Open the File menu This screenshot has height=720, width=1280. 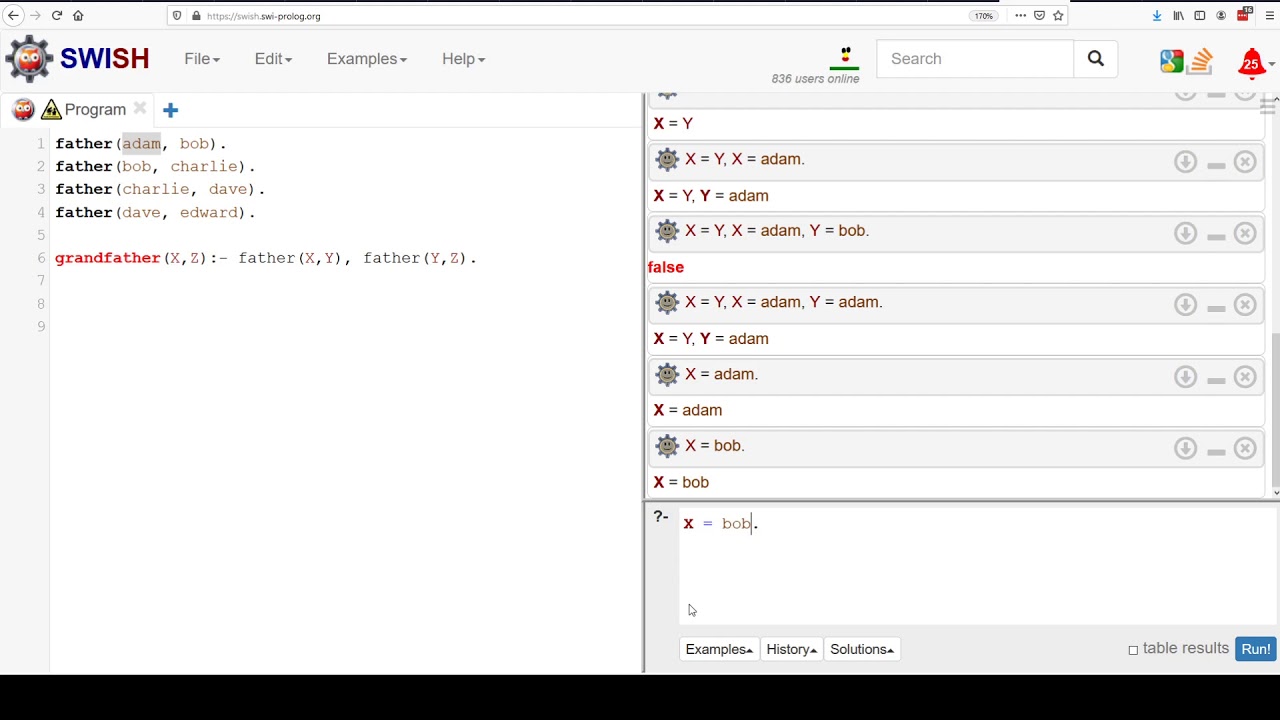click(x=202, y=59)
